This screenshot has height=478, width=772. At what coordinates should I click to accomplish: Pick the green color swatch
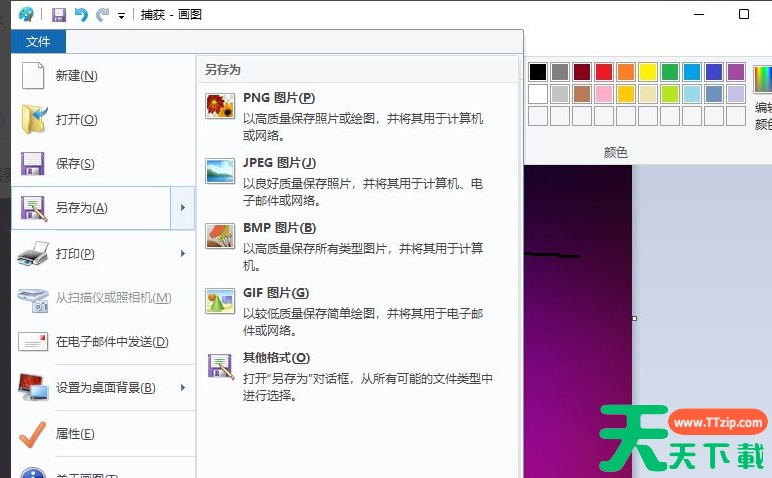click(x=670, y=72)
